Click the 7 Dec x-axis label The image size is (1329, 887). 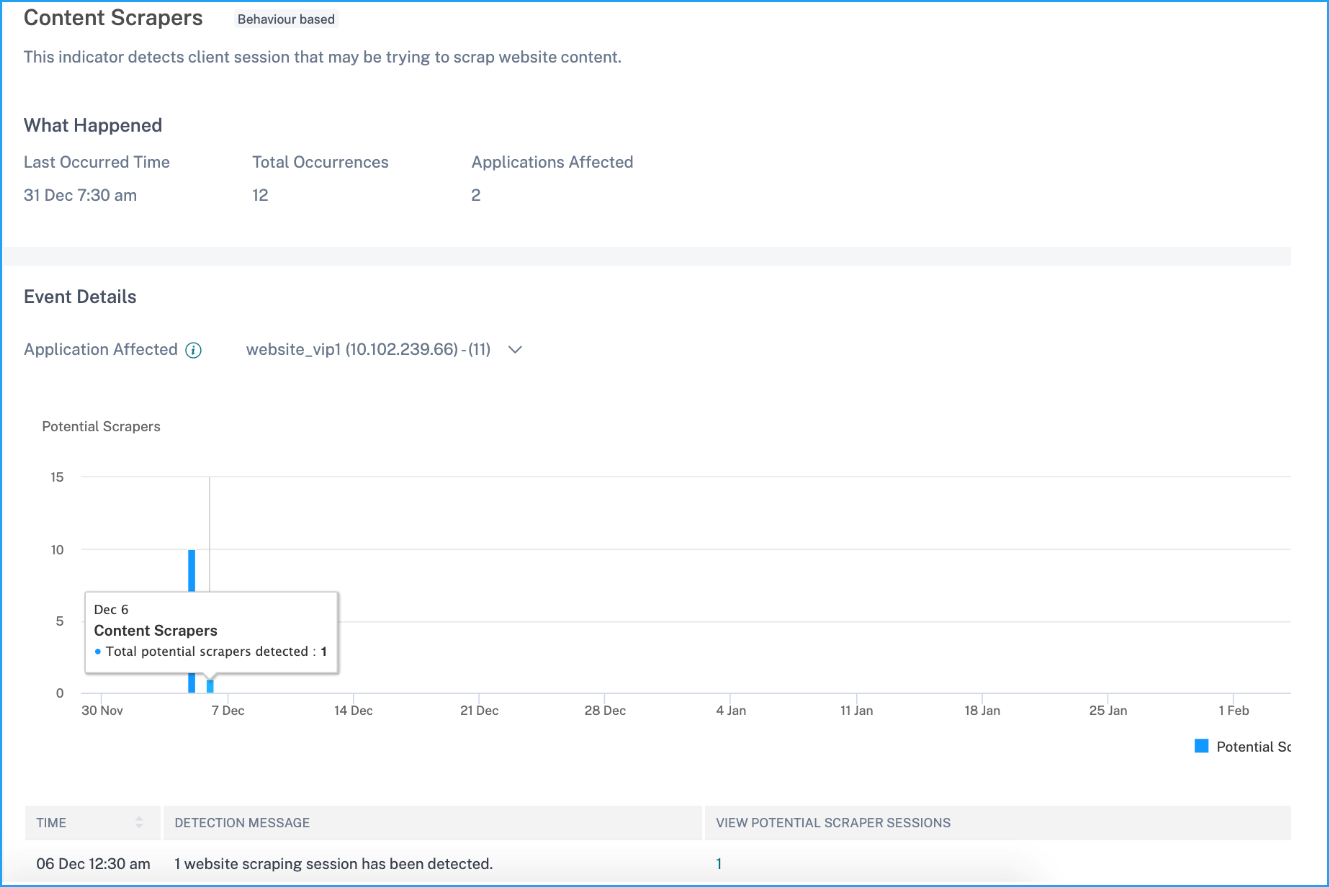[228, 711]
